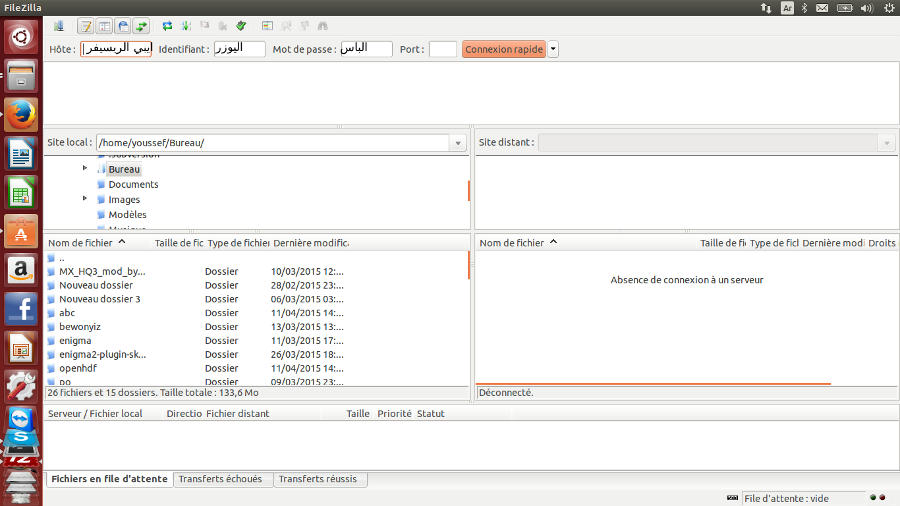This screenshot has height=506, width=900.
Task: Open Ubuntu Dash from launcher
Action: point(21,37)
